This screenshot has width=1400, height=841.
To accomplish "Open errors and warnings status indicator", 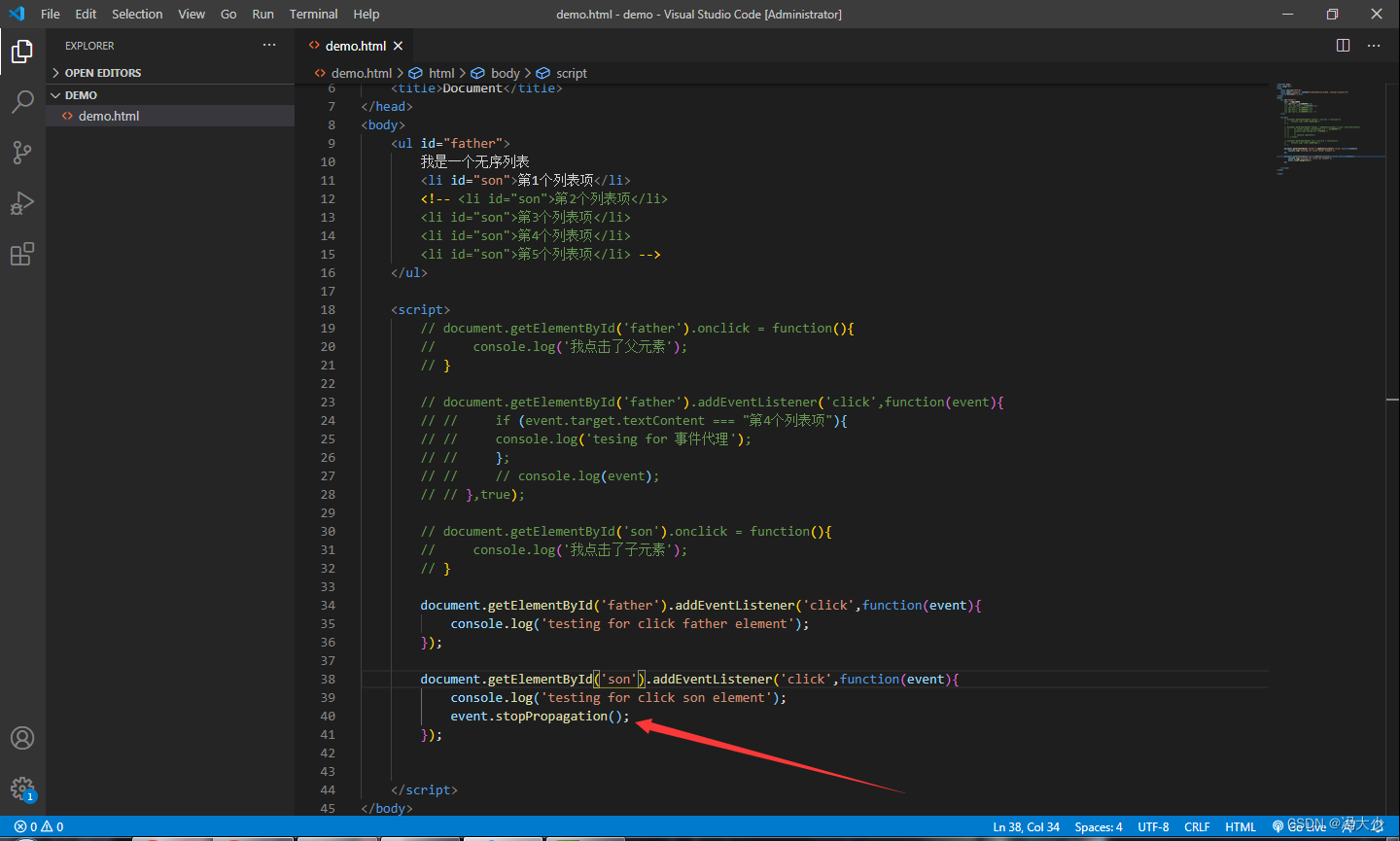I will click(x=39, y=827).
